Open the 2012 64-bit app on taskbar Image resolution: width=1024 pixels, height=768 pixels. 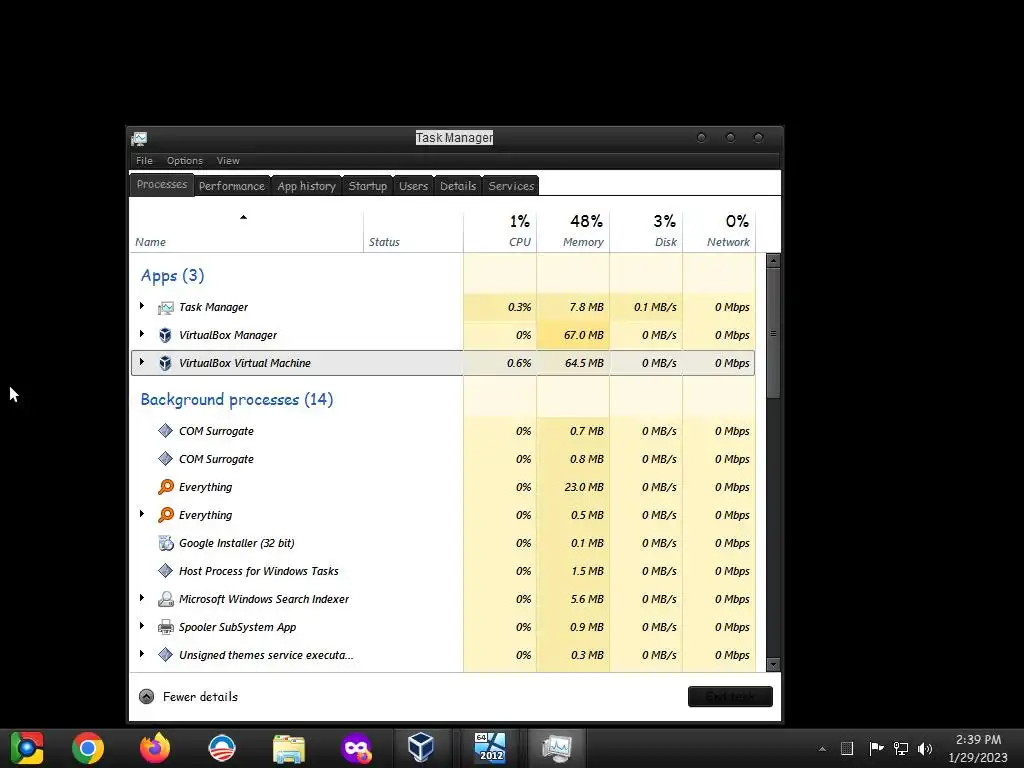(490, 748)
